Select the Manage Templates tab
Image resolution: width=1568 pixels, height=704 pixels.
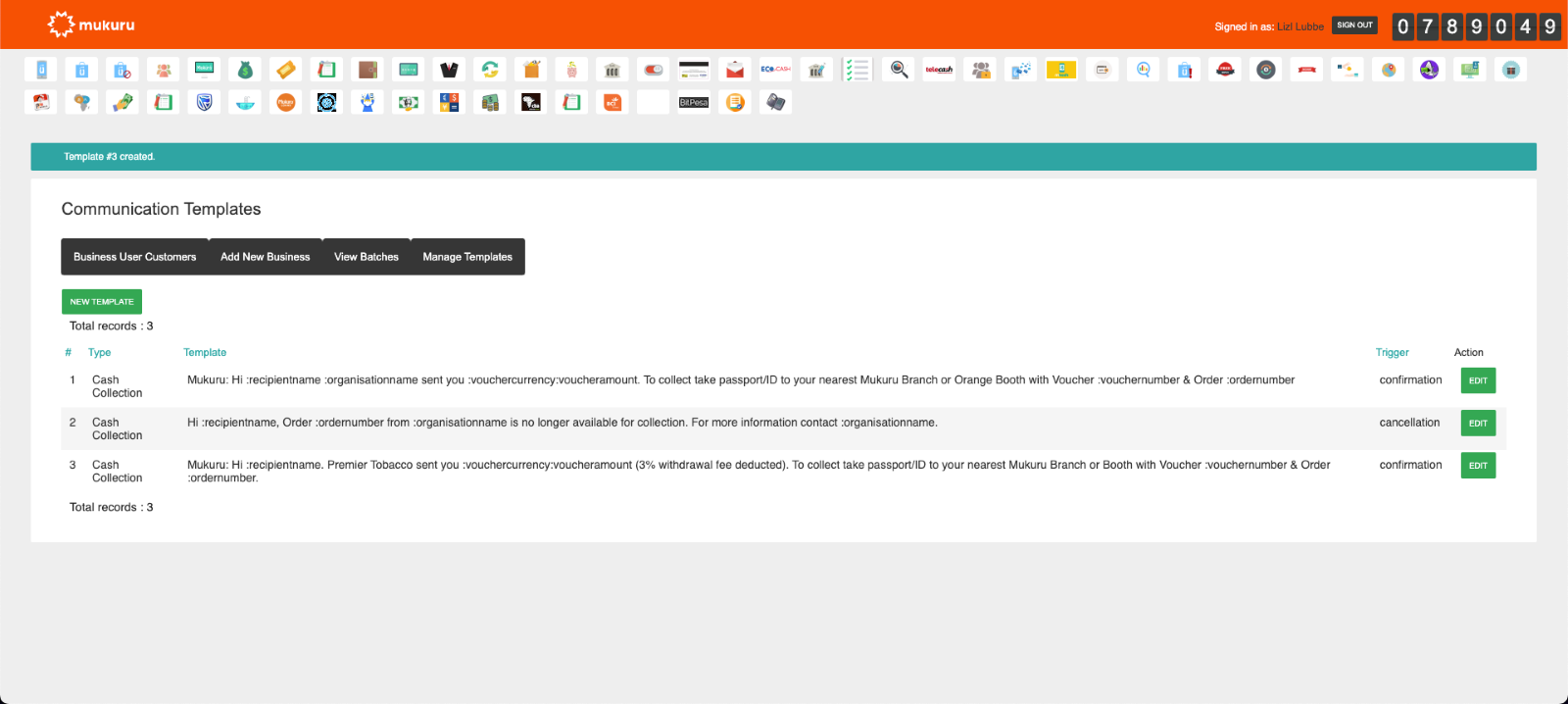coord(467,257)
